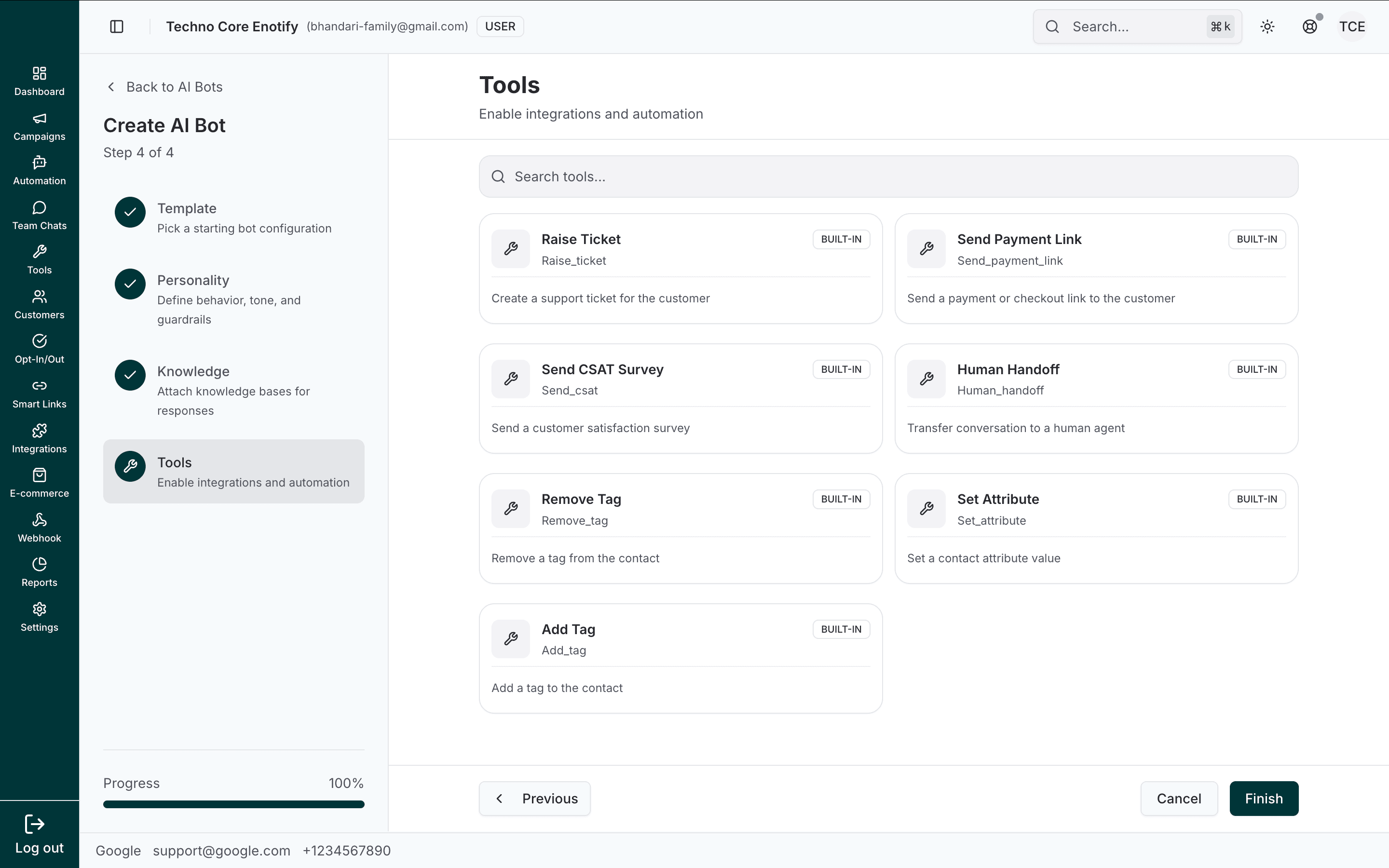The height and width of the screenshot is (868, 1389).
Task: Click the 'Step 4 of 4' label
Action: [138, 153]
